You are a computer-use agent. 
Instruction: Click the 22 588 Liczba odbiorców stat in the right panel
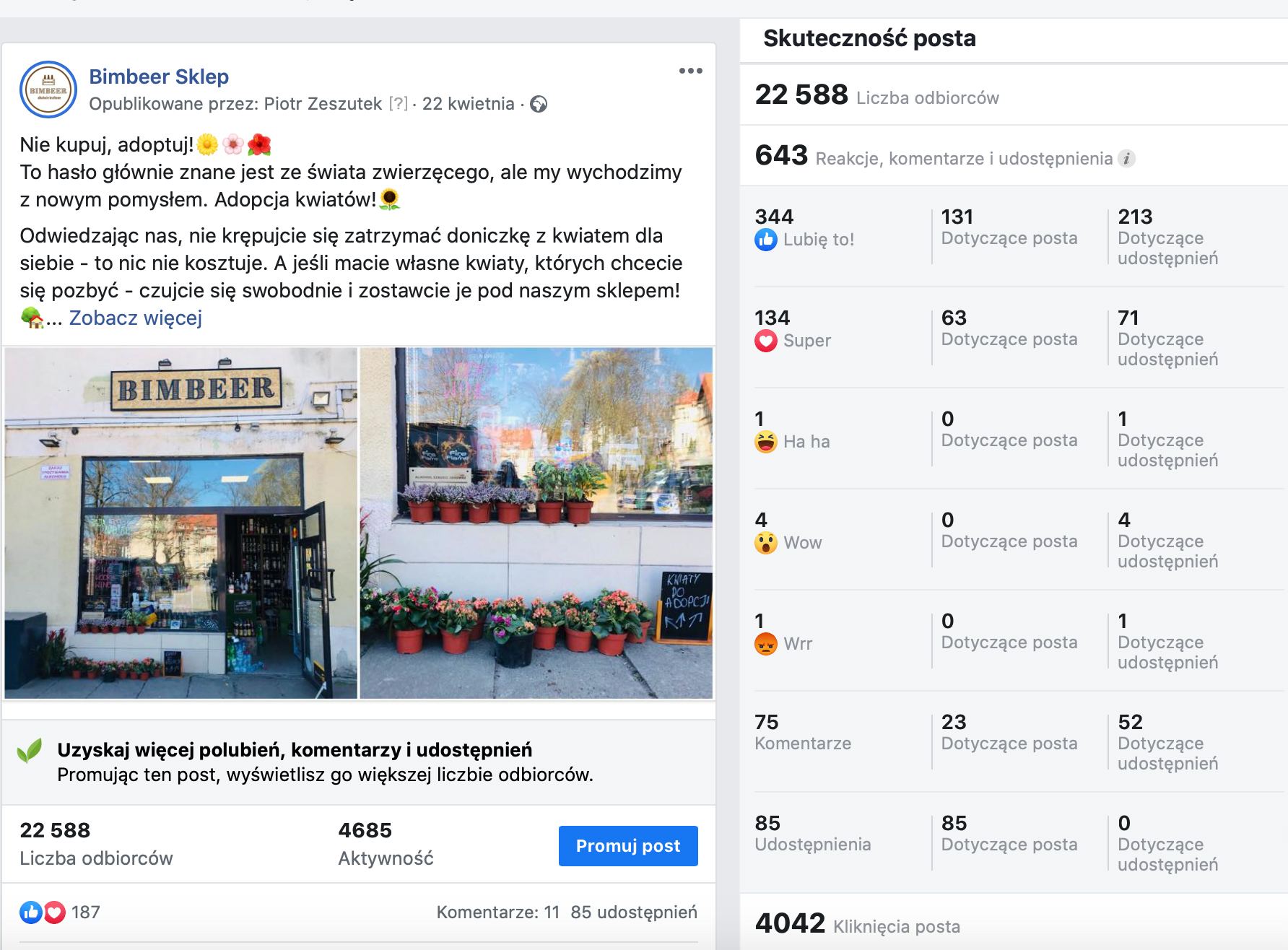tap(876, 95)
